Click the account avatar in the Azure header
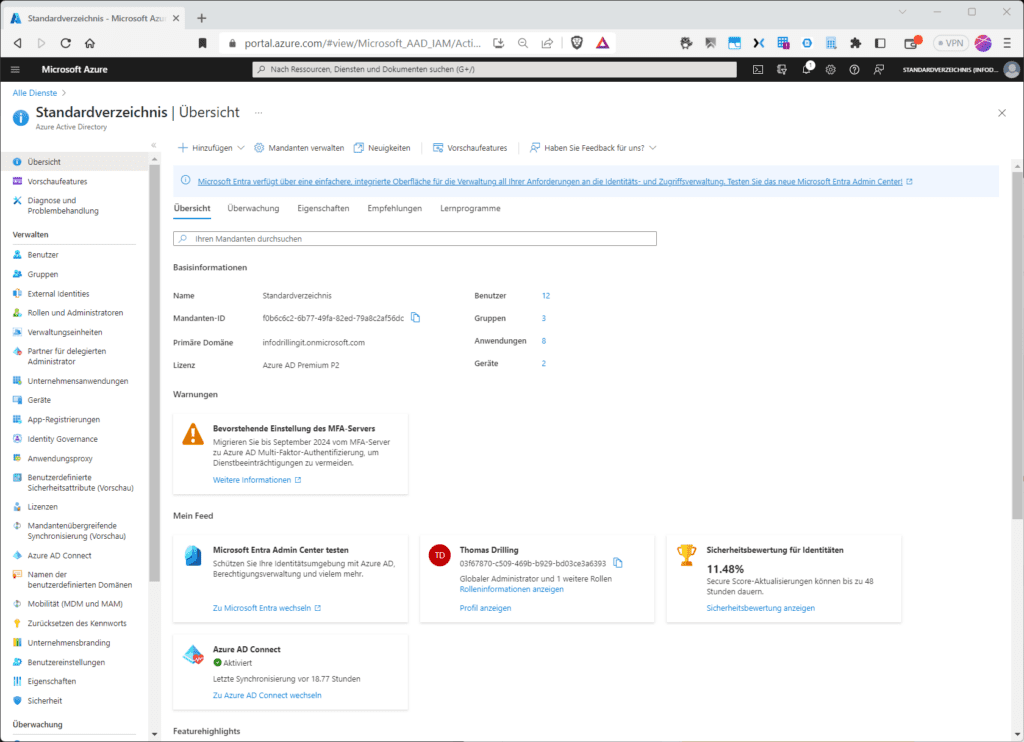 pos(1012,69)
